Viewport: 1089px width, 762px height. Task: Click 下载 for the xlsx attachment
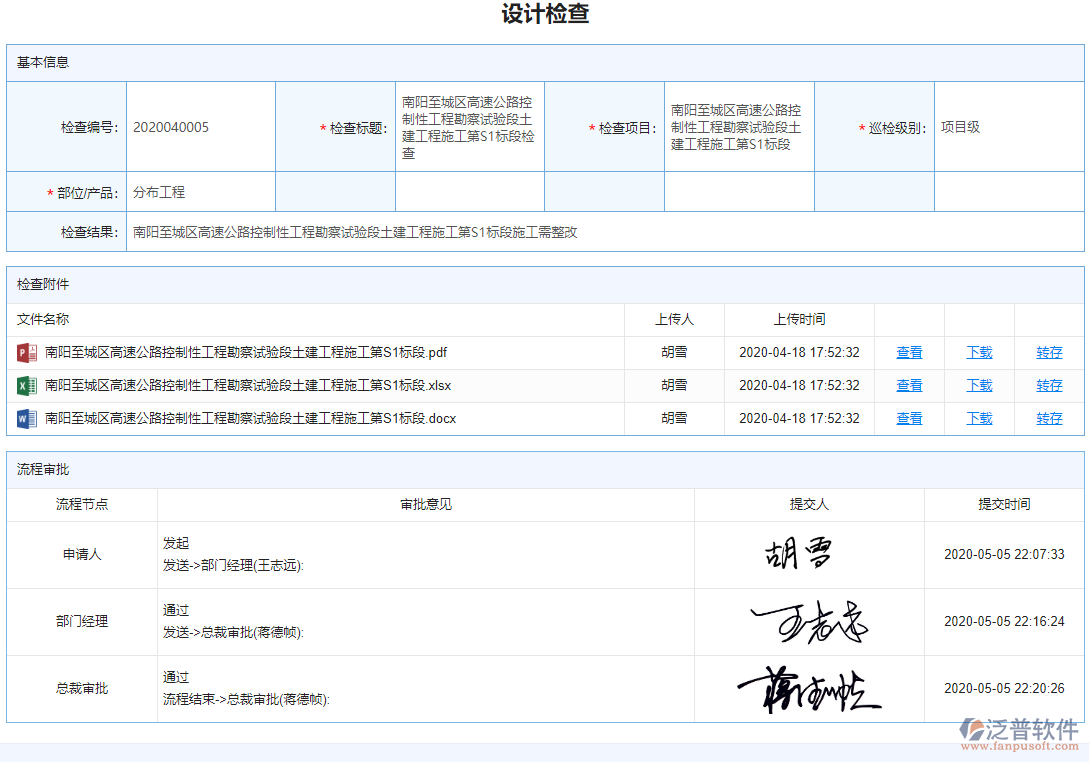click(x=979, y=385)
